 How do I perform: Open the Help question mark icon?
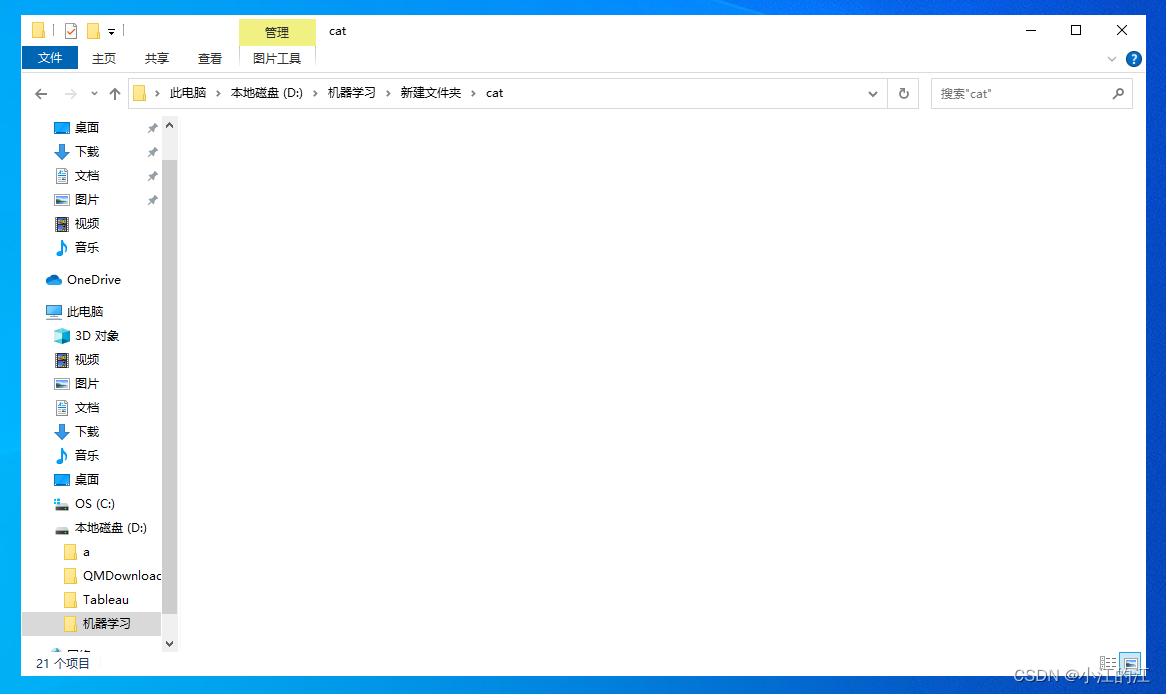point(1133,59)
